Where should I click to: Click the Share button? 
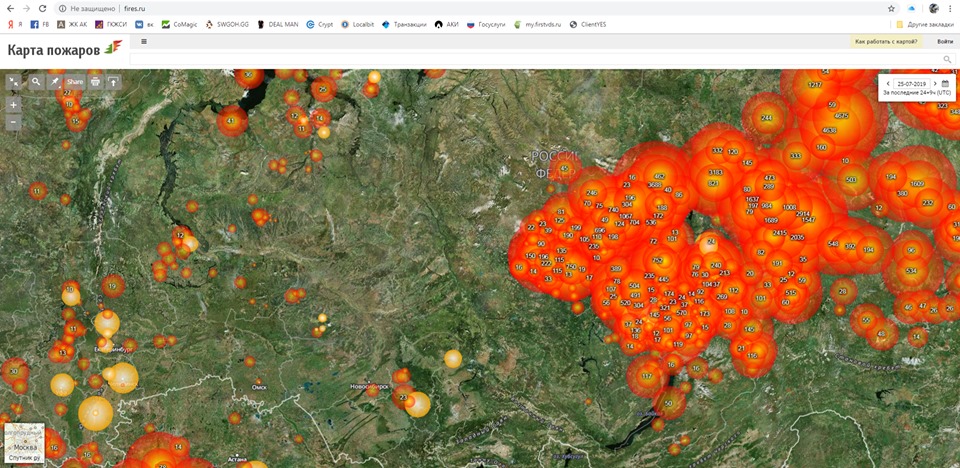[75, 82]
